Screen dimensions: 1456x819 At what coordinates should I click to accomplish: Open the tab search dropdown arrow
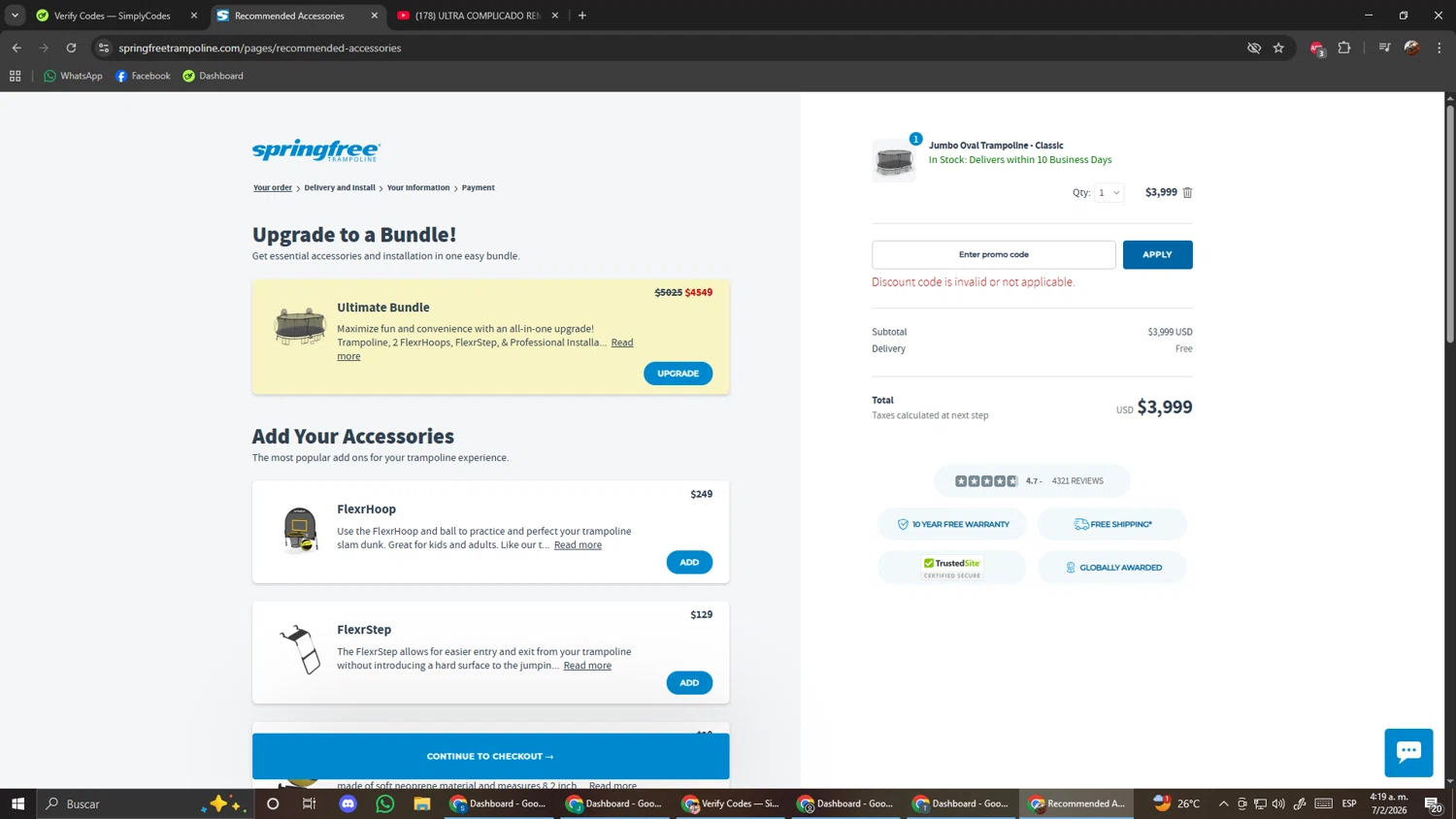[x=15, y=16]
